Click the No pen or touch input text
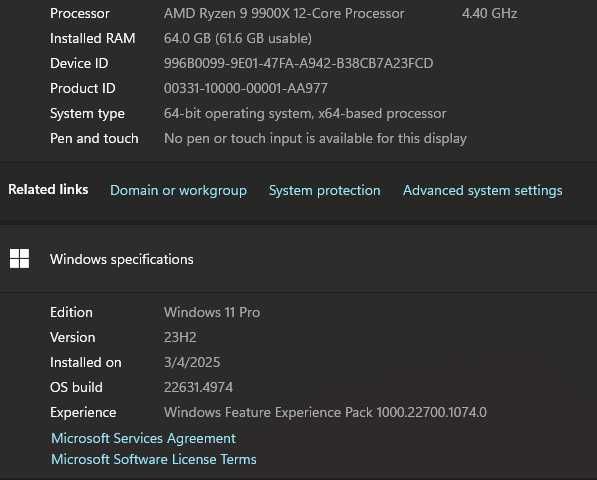597x480 pixels. pyautogui.click(x=315, y=139)
